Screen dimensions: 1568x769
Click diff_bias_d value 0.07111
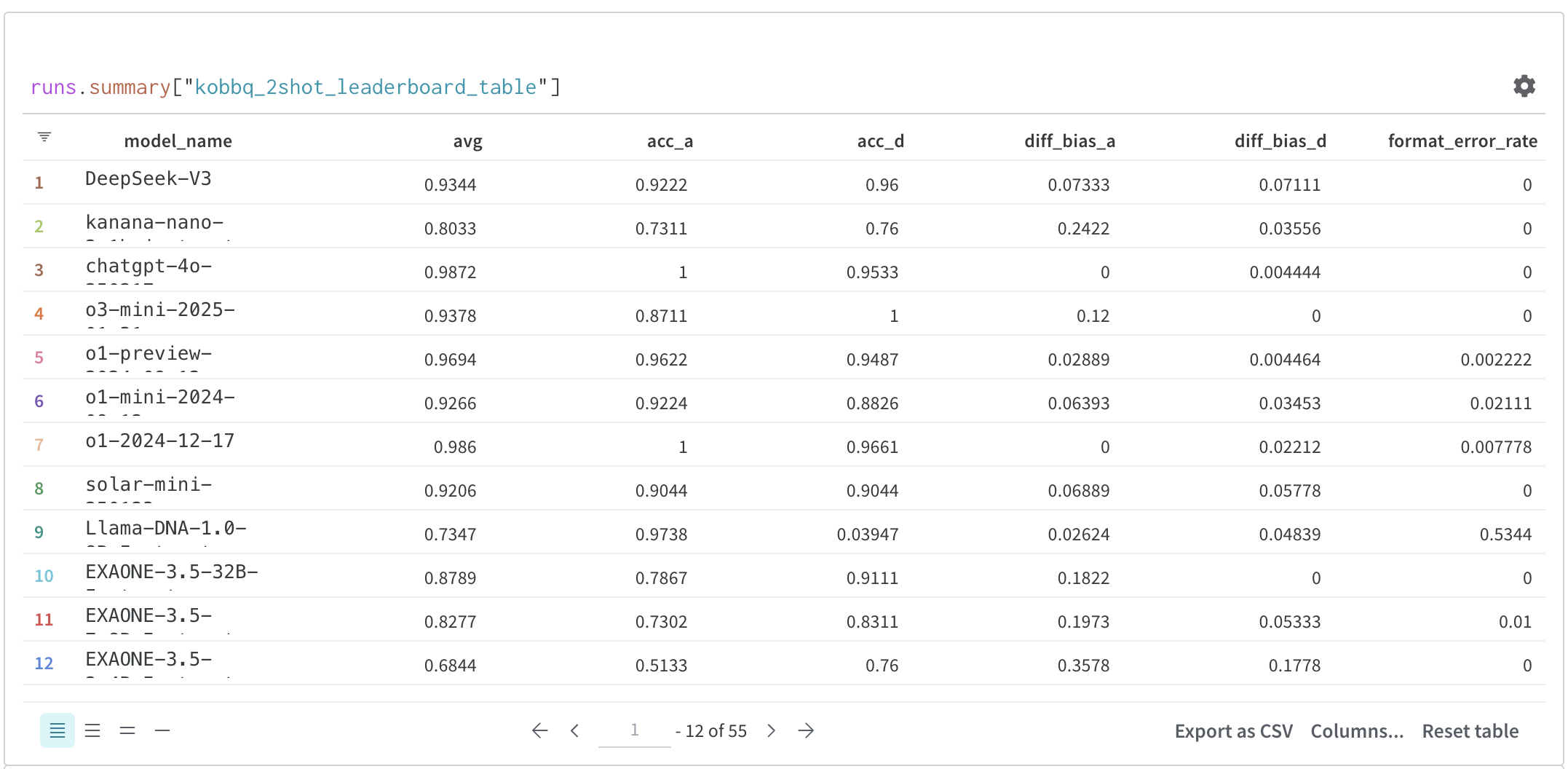point(1290,185)
